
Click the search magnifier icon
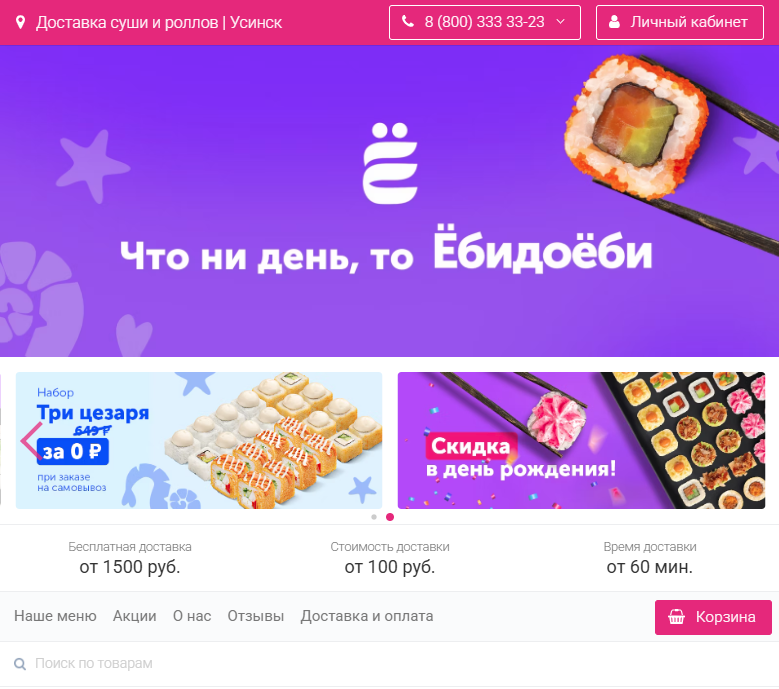(x=20, y=664)
